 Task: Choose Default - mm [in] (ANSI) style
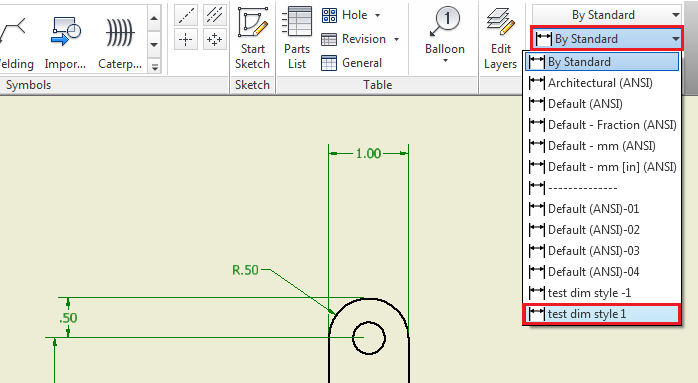tap(602, 167)
